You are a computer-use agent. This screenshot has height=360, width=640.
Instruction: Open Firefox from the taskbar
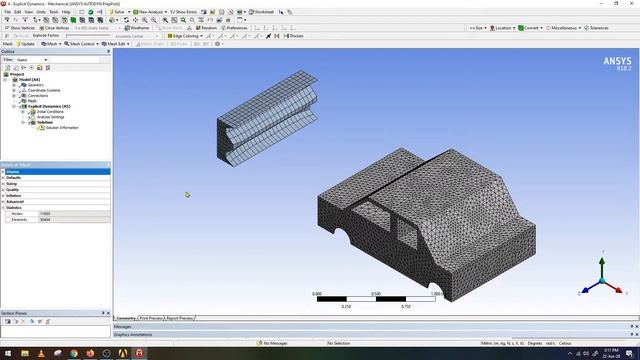point(90,353)
